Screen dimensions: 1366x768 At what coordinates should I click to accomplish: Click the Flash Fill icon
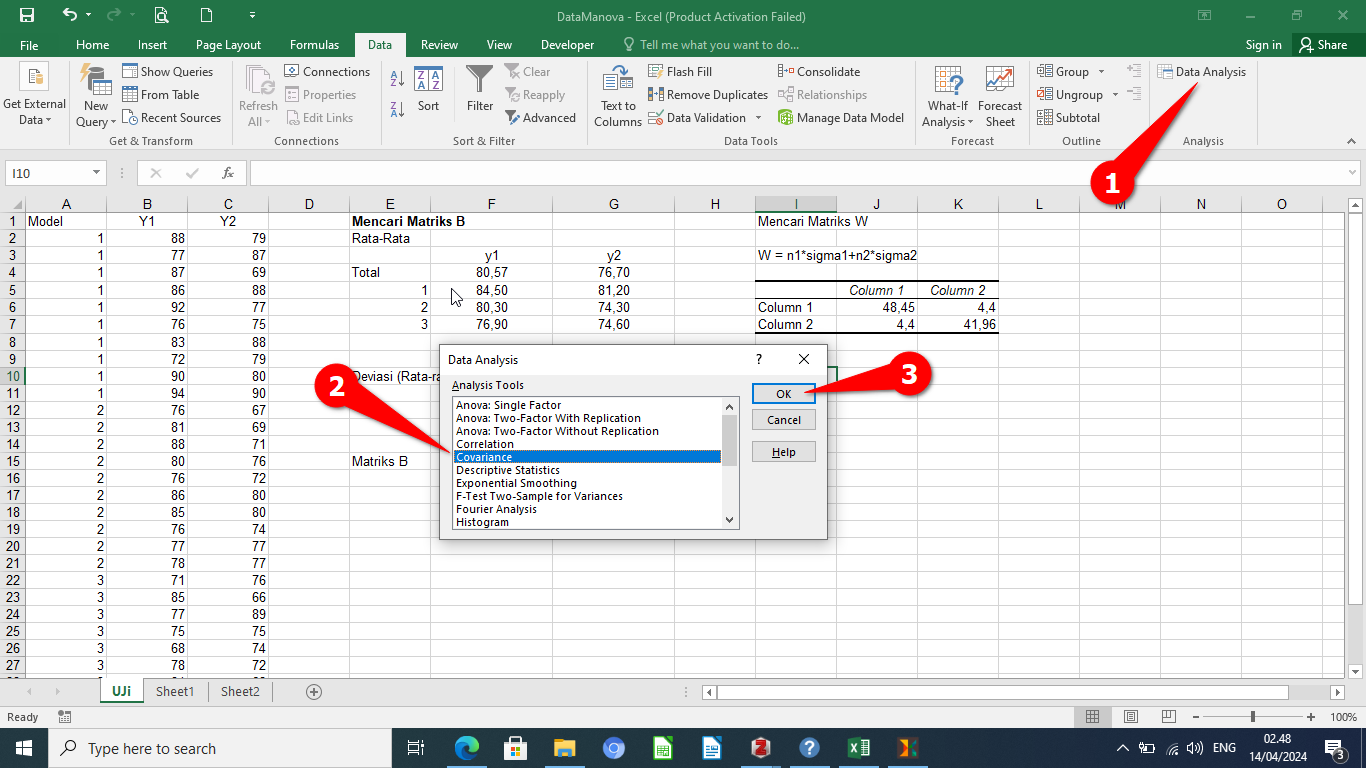click(656, 72)
